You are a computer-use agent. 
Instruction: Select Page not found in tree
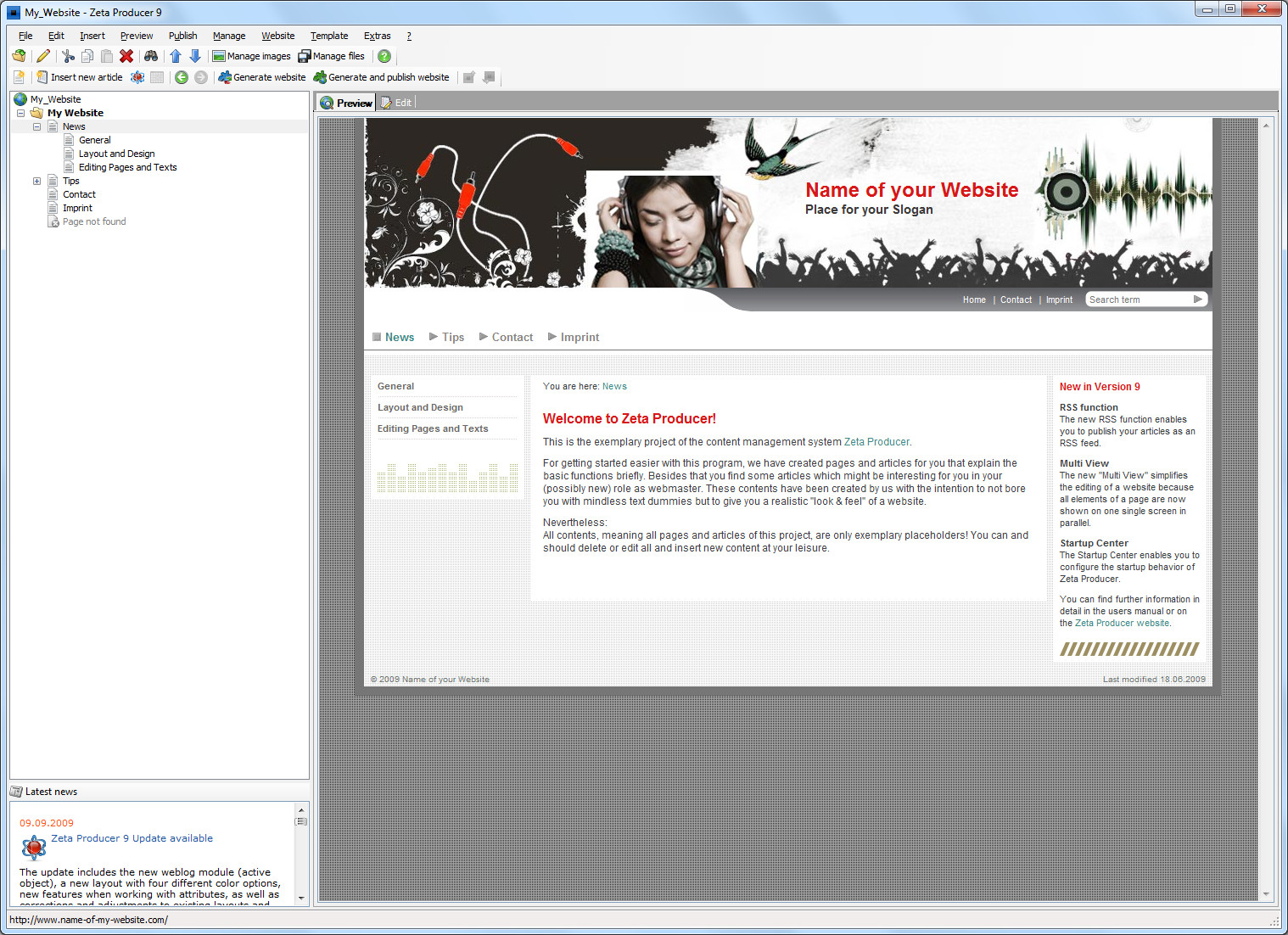[x=94, y=221]
